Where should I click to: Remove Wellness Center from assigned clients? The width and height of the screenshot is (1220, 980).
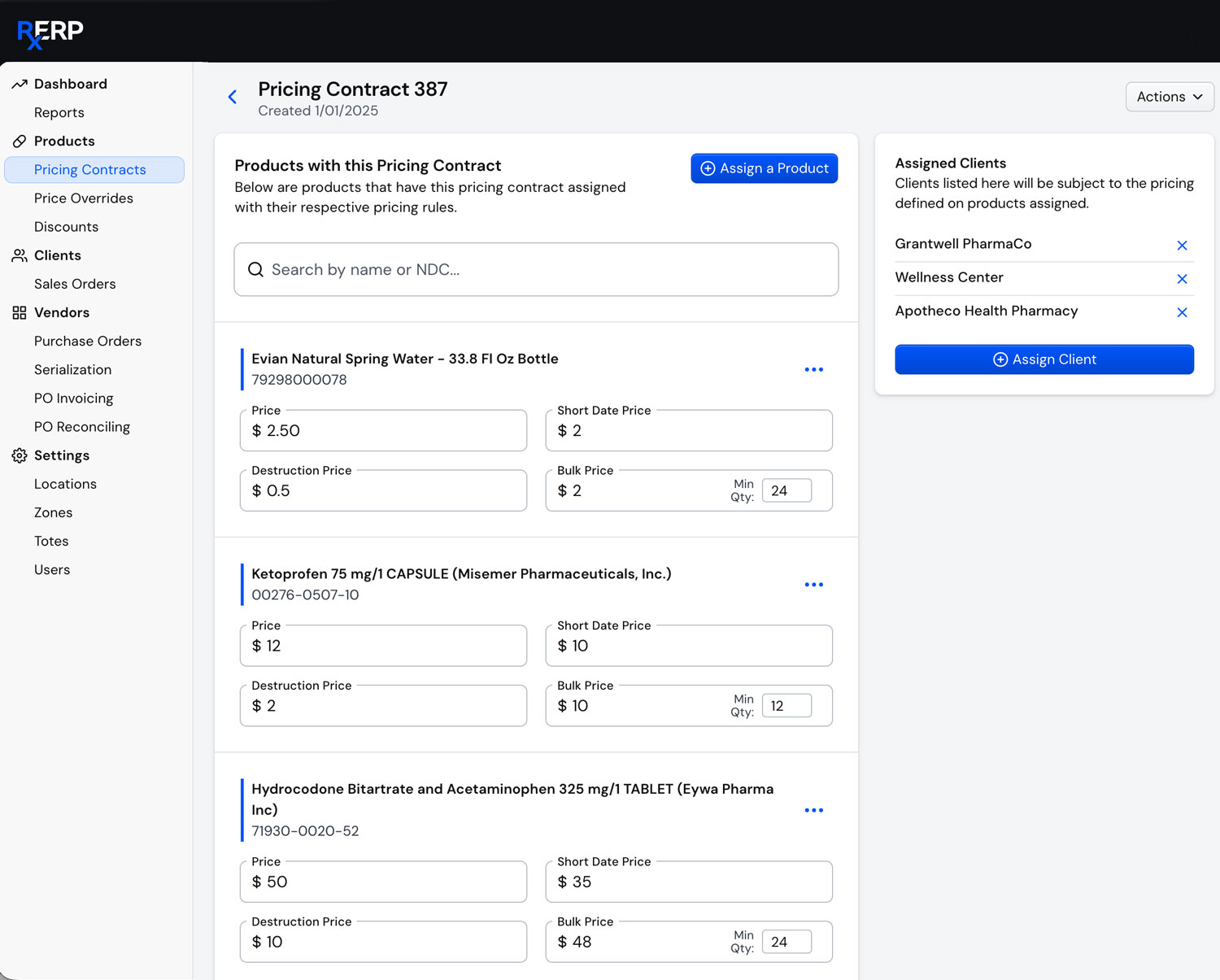click(1182, 278)
